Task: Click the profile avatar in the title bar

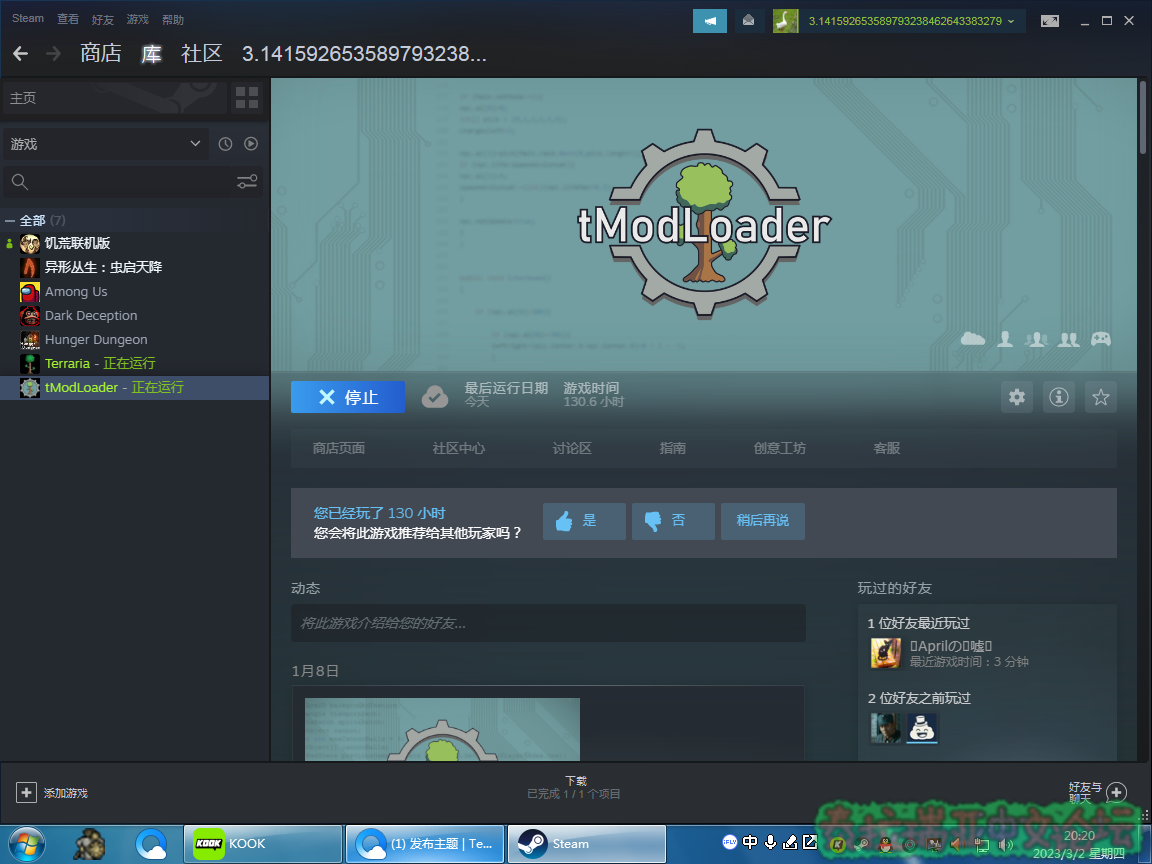Action: pos(785,21)
